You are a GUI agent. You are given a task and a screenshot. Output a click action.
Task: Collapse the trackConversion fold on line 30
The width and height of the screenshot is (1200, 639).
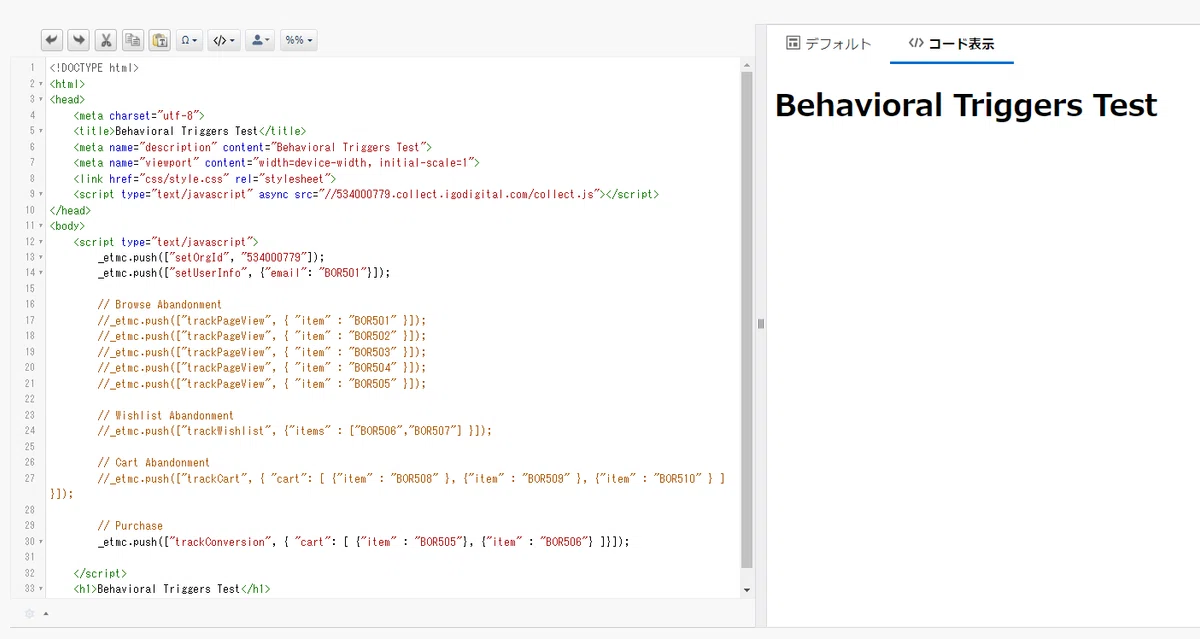pos(40,541)
